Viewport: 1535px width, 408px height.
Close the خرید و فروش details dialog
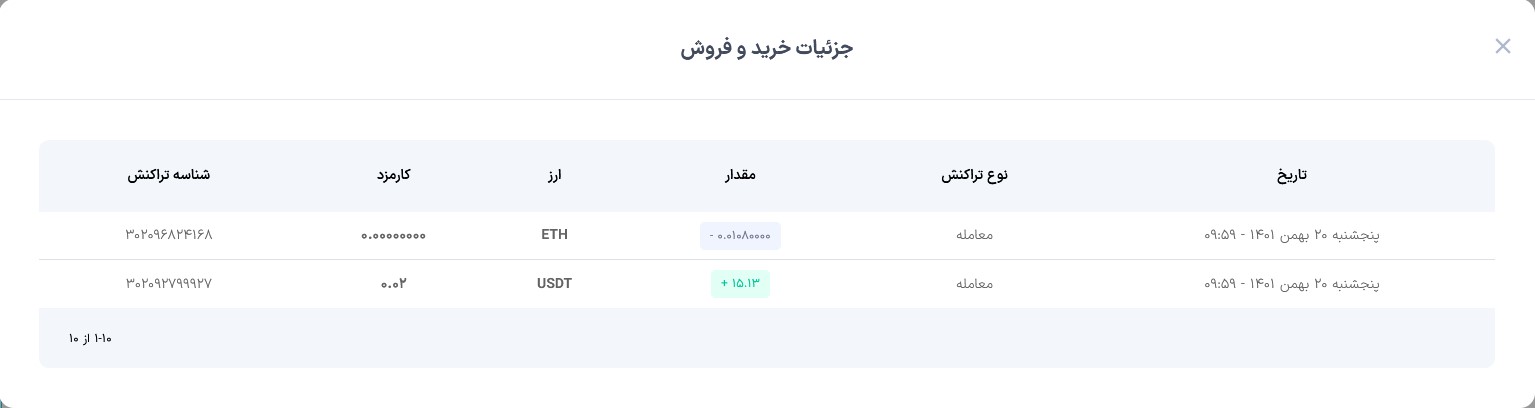[x=1502, y=46]
